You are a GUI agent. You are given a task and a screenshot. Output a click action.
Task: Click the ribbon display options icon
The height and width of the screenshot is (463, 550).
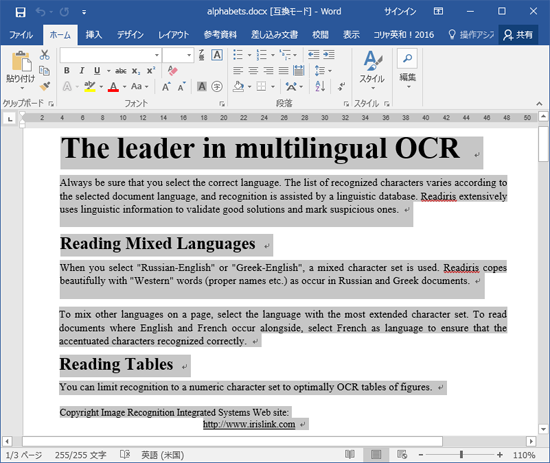click(x=438, y=12)
